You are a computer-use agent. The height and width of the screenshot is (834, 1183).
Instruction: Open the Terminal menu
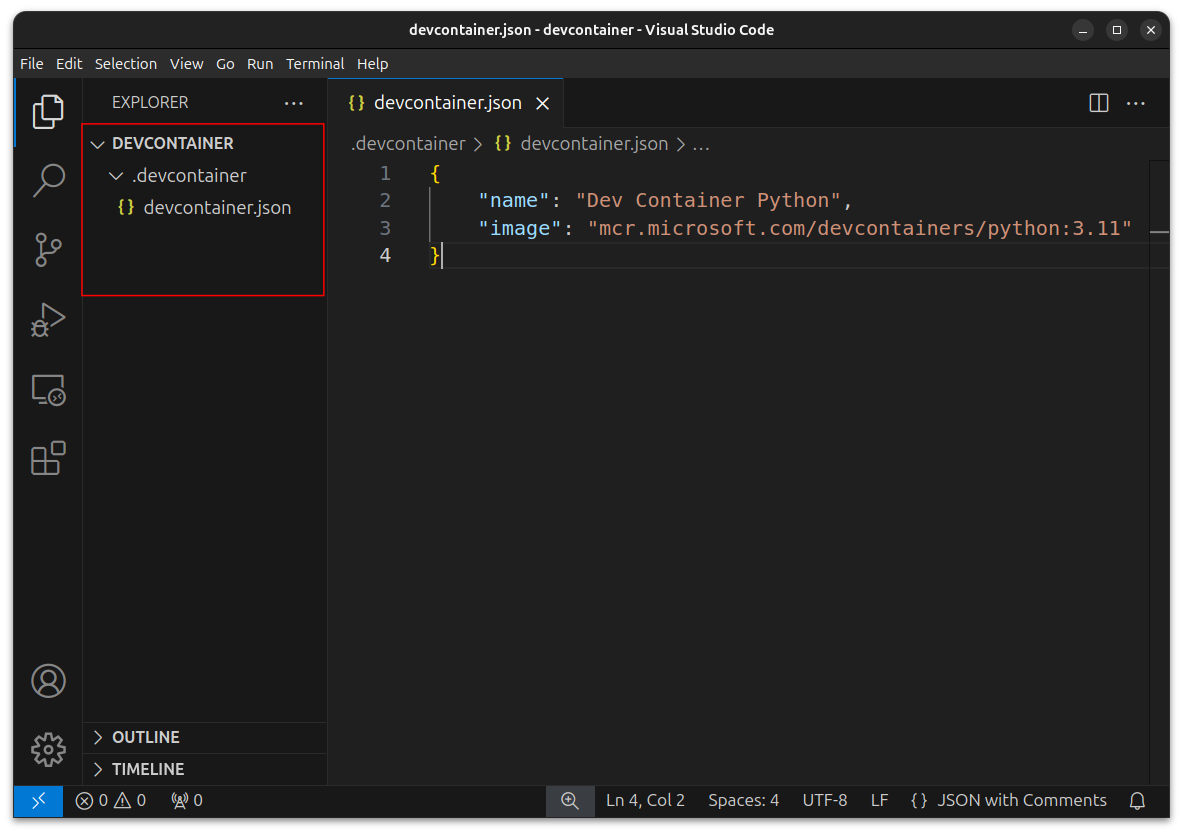pos(315,64)
